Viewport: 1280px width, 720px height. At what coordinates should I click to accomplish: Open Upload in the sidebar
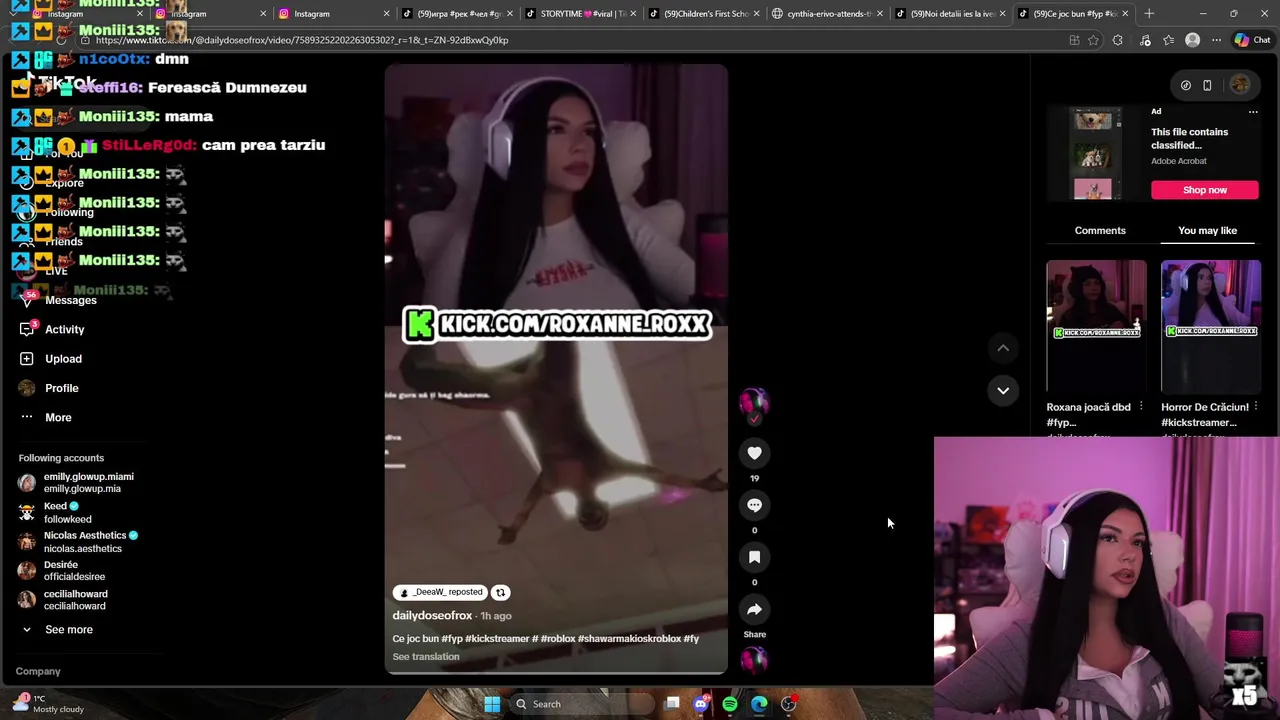point(50,358)
